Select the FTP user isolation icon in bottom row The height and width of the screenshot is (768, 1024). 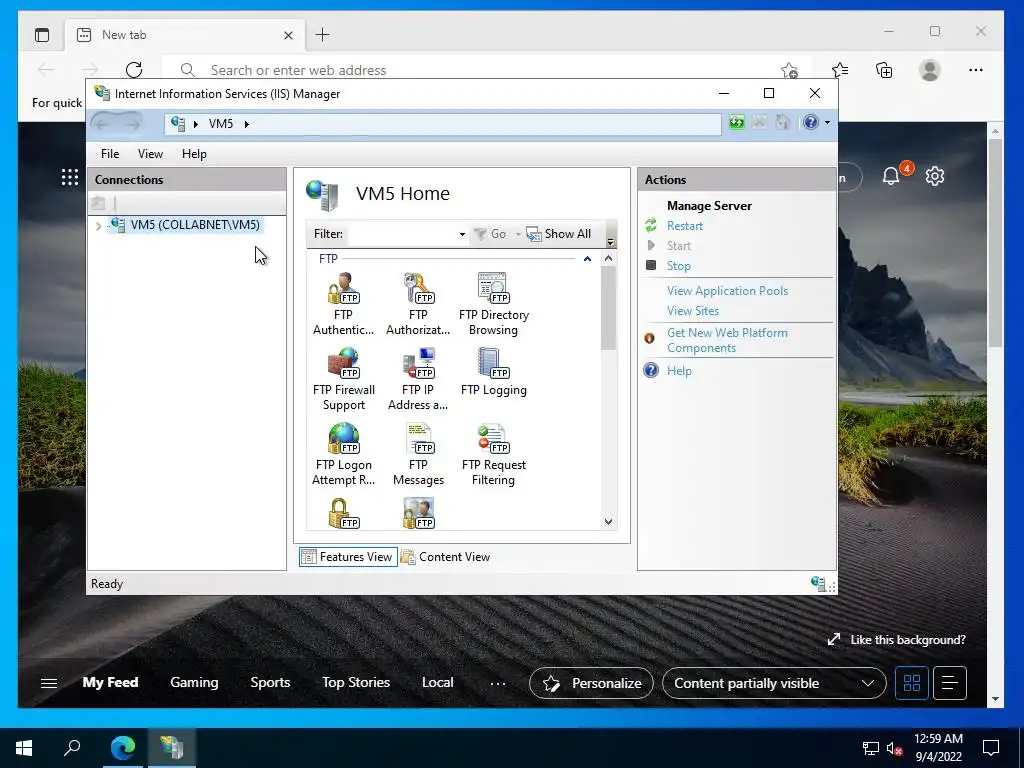click(x=418, y=513)
